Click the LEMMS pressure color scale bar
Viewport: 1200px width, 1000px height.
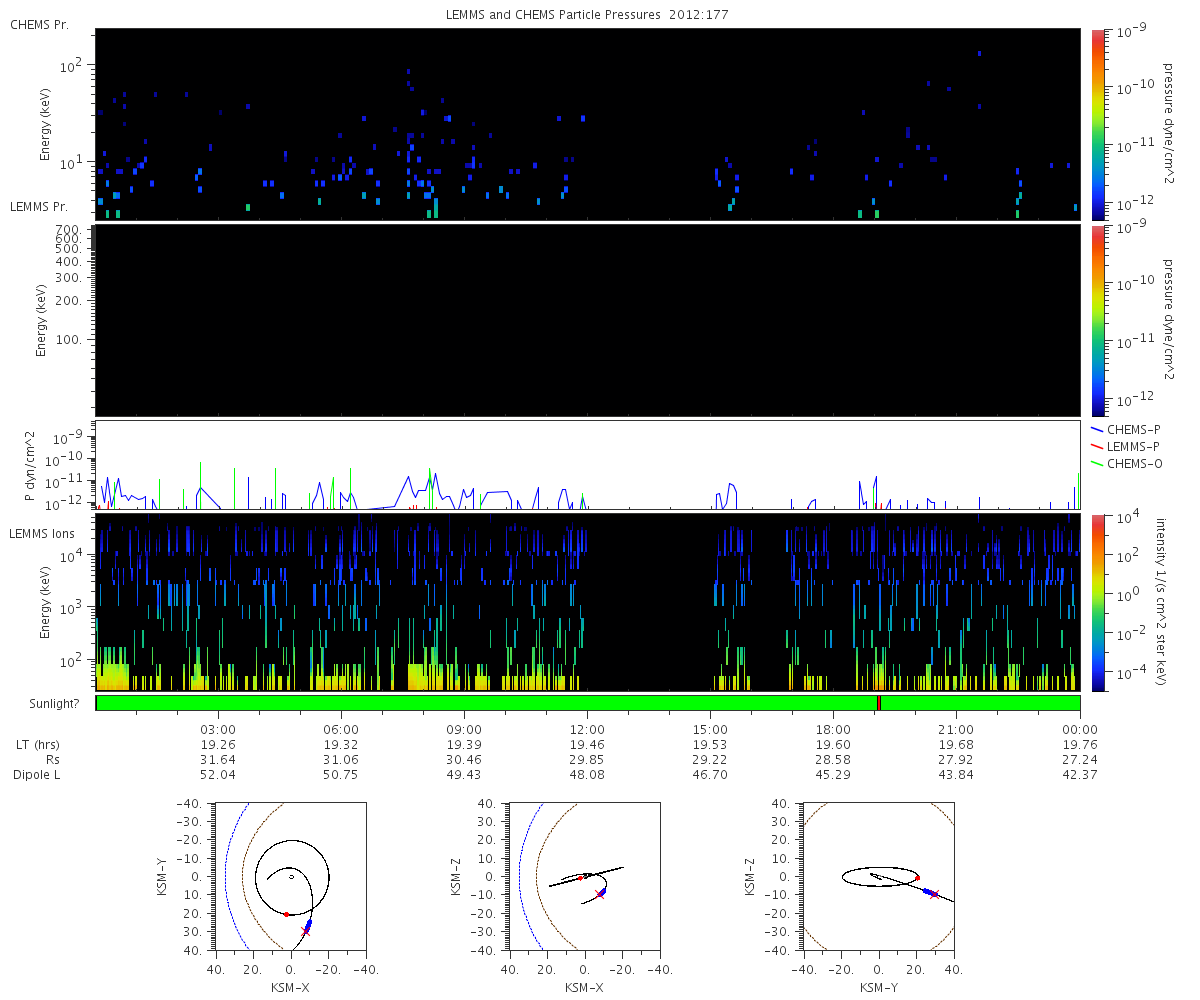[x=1099, y=320]
